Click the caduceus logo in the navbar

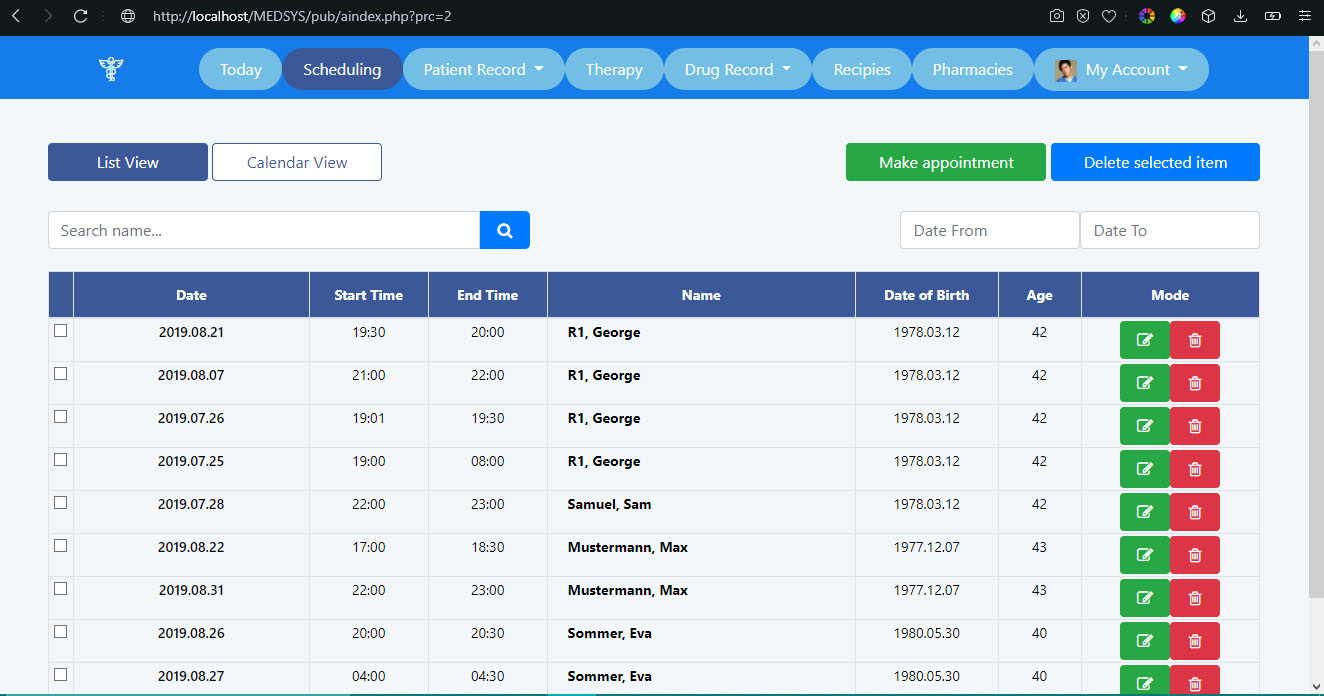(x=110, y=69)
